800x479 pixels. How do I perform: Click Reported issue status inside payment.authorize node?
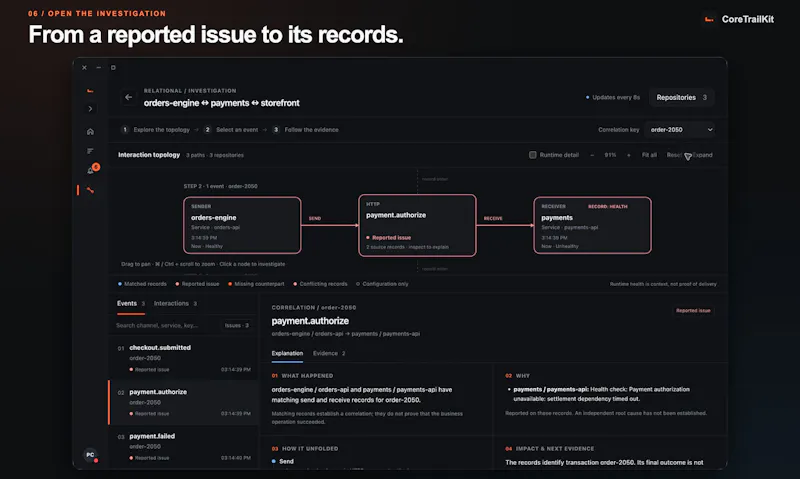(x=388, y=238)
